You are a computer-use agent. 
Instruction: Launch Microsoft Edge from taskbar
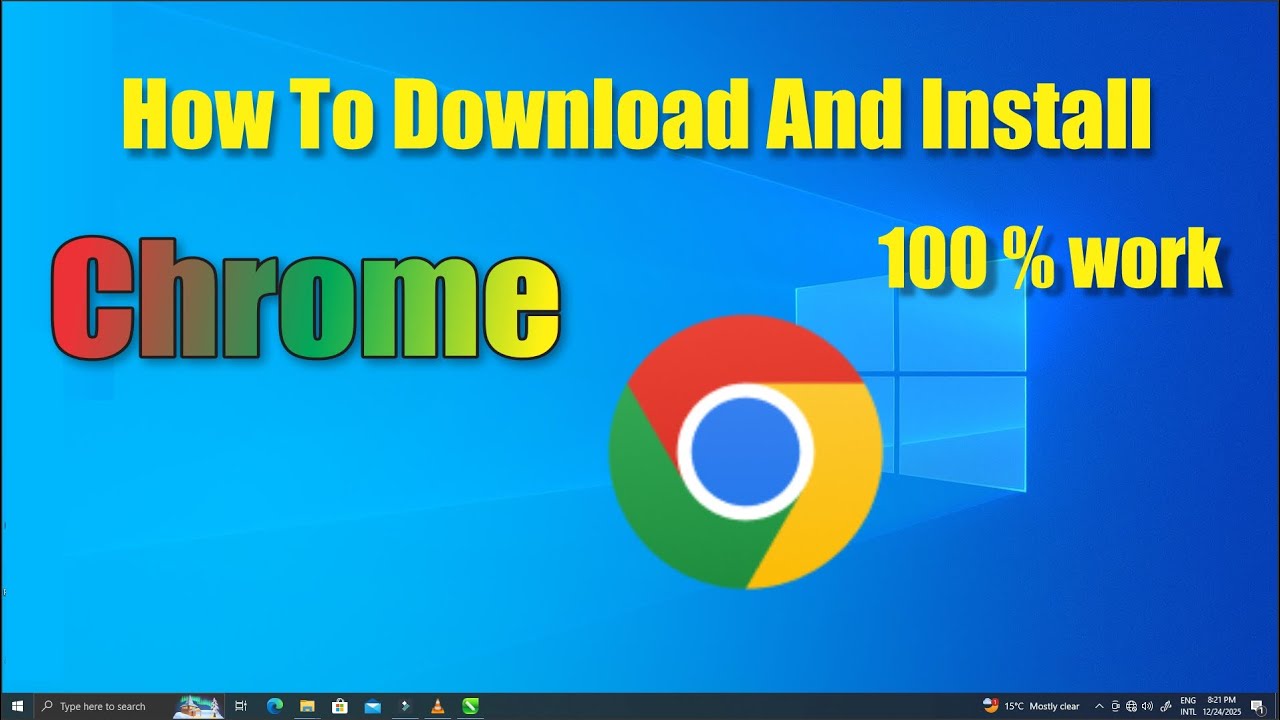[274, 706]
